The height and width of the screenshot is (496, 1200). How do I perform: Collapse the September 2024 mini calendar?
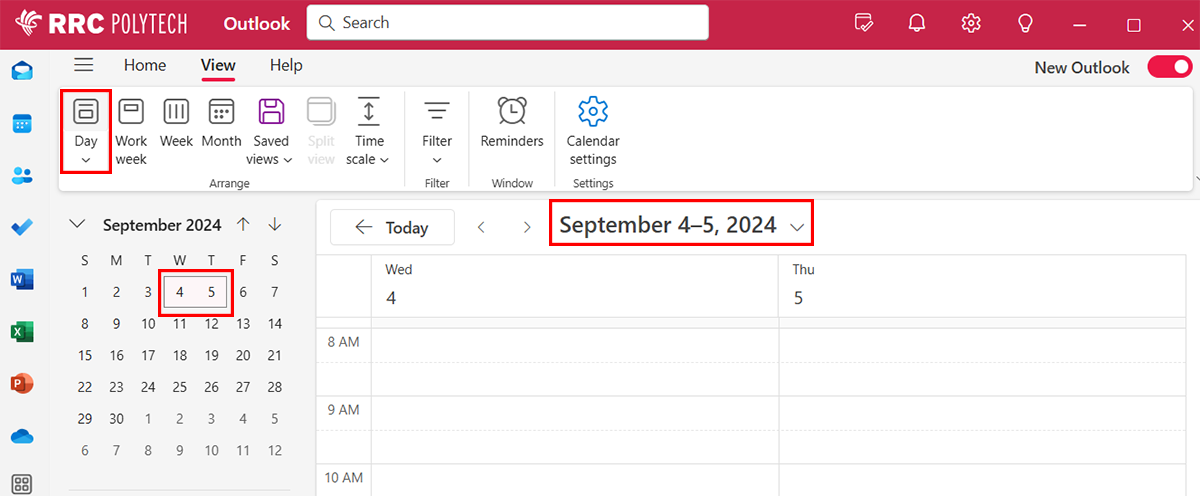coord(79,225)
